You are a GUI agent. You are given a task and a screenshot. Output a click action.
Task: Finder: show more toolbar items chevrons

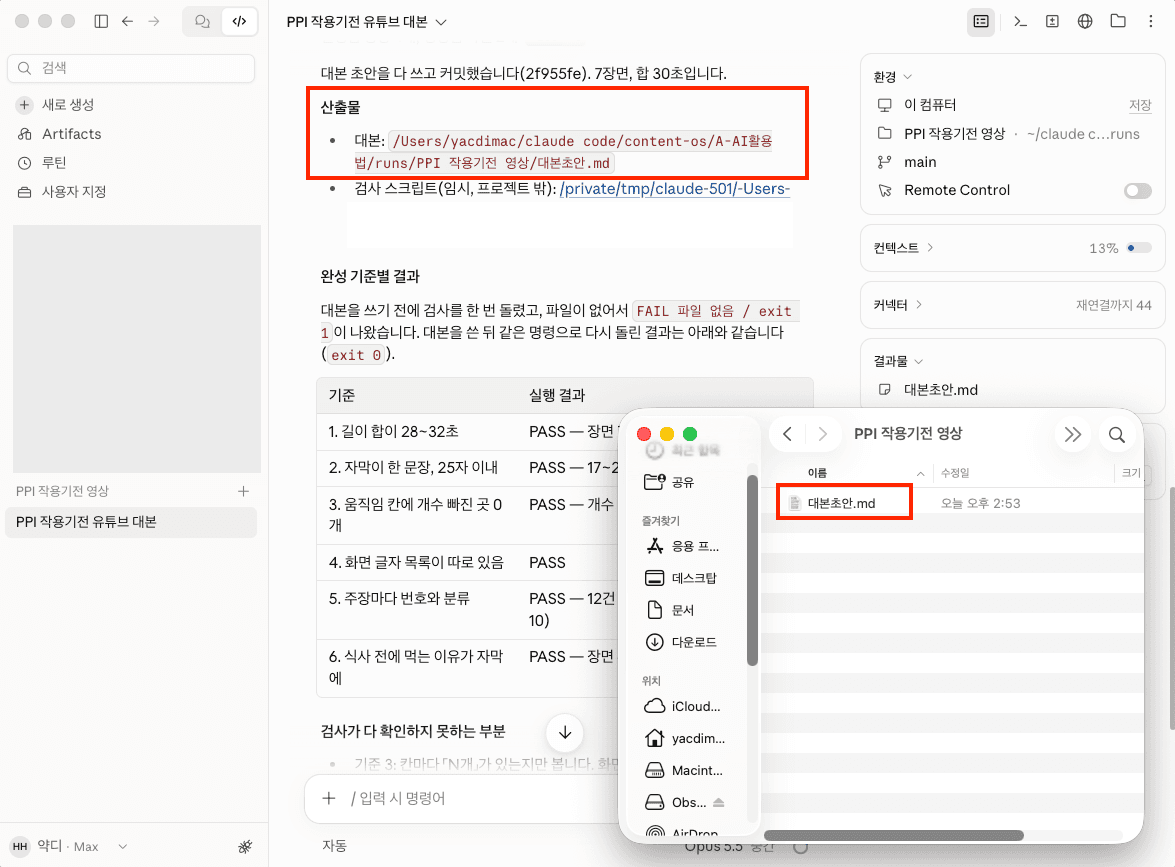[x=1073, y=435]
